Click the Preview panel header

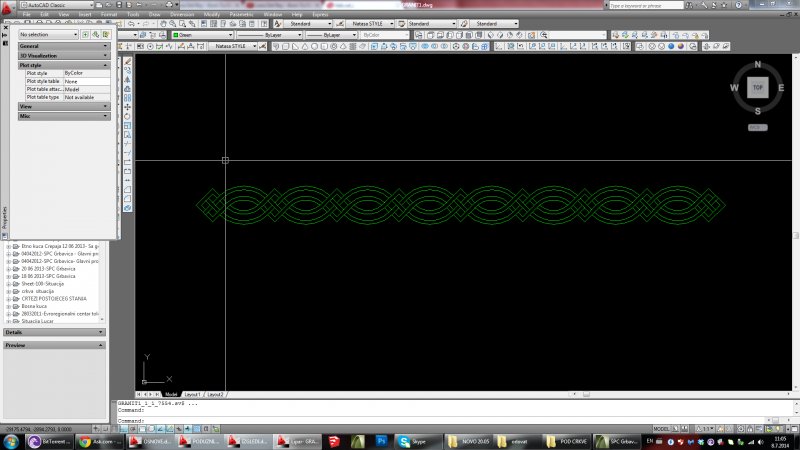(54, 345)
